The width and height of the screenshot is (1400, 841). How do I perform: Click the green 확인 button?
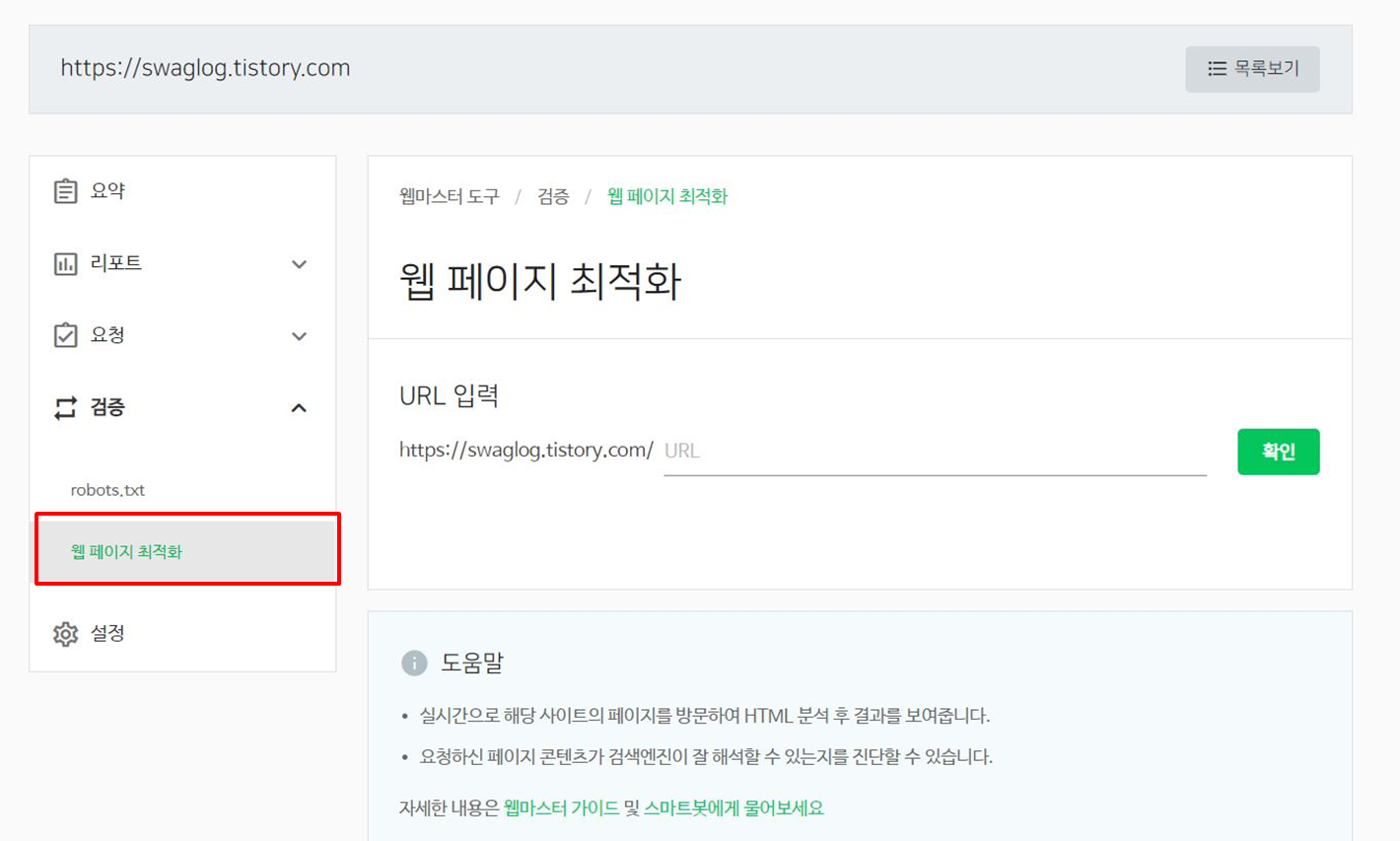tap(1278, 452)
